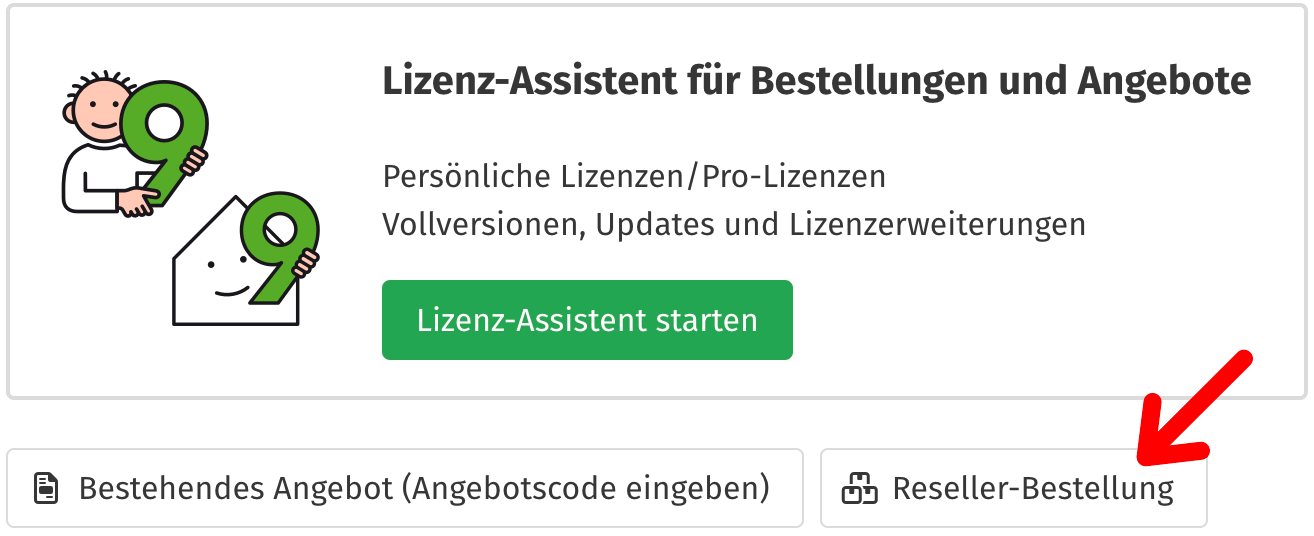Click the document icon beside Bestehendes Angebot
The width and height of the screenshot is (1314, 536).
(x=46, y=489)
